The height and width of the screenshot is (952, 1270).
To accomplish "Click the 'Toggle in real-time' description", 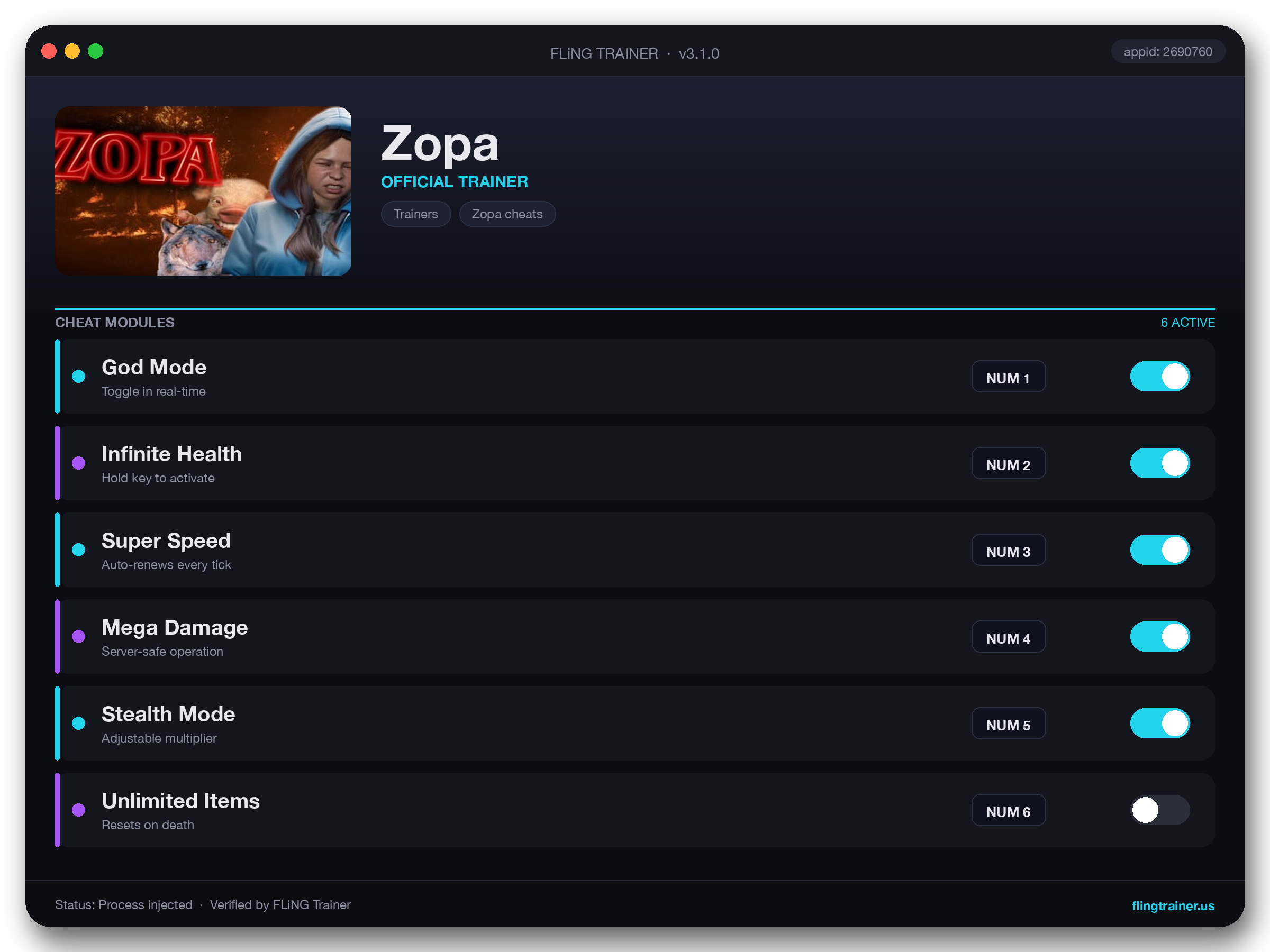I will point(153,391).
